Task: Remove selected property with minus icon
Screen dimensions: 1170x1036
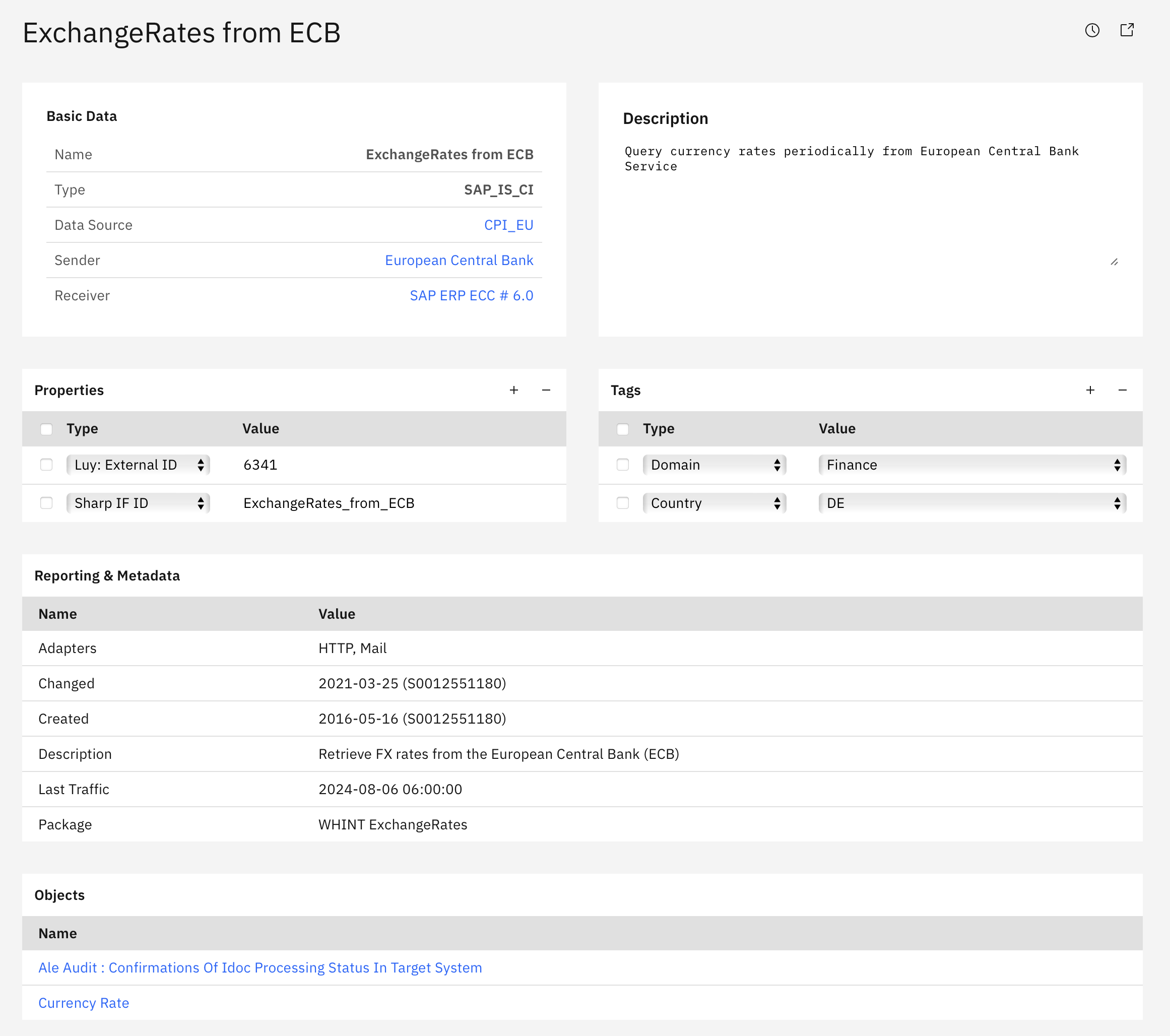Action: 546,391
